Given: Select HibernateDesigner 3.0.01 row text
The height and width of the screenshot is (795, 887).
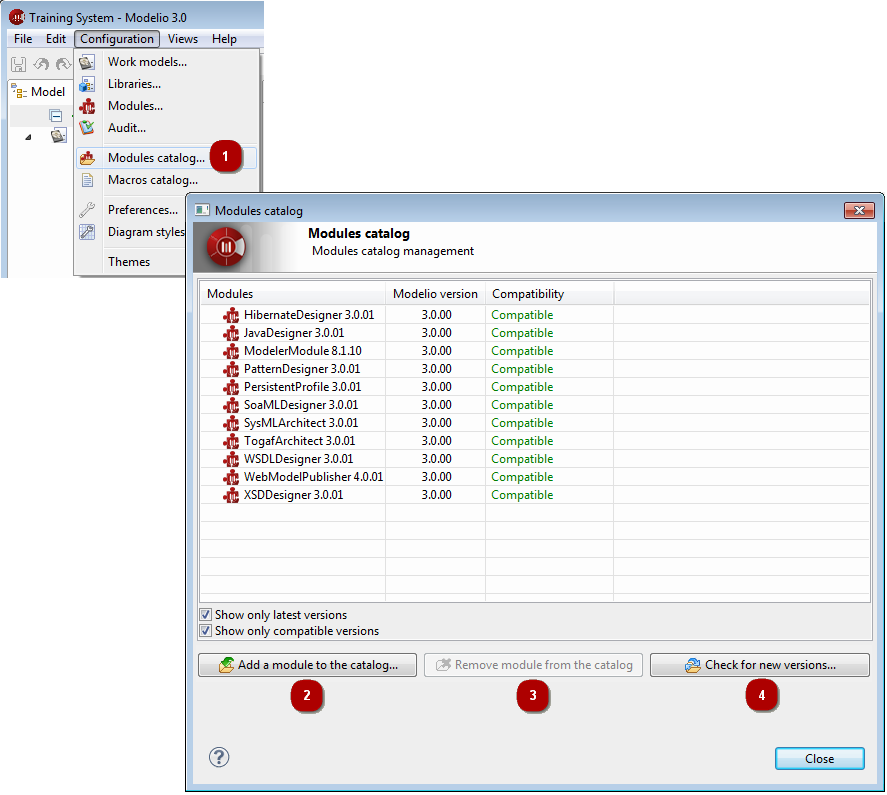Looking at the screenshot, I should (309, 315).
